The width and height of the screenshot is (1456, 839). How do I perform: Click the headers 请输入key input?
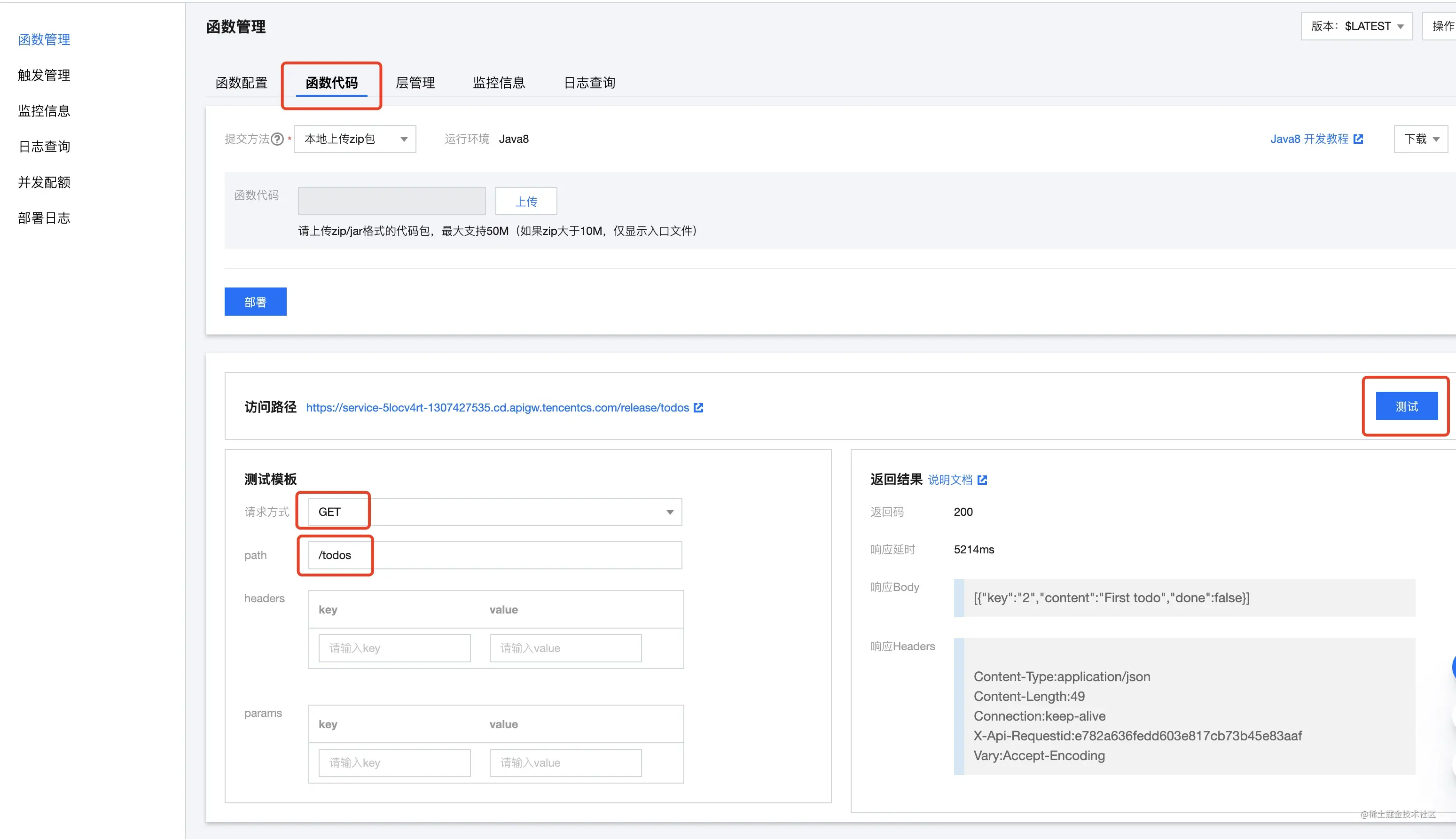coord(394,648)
